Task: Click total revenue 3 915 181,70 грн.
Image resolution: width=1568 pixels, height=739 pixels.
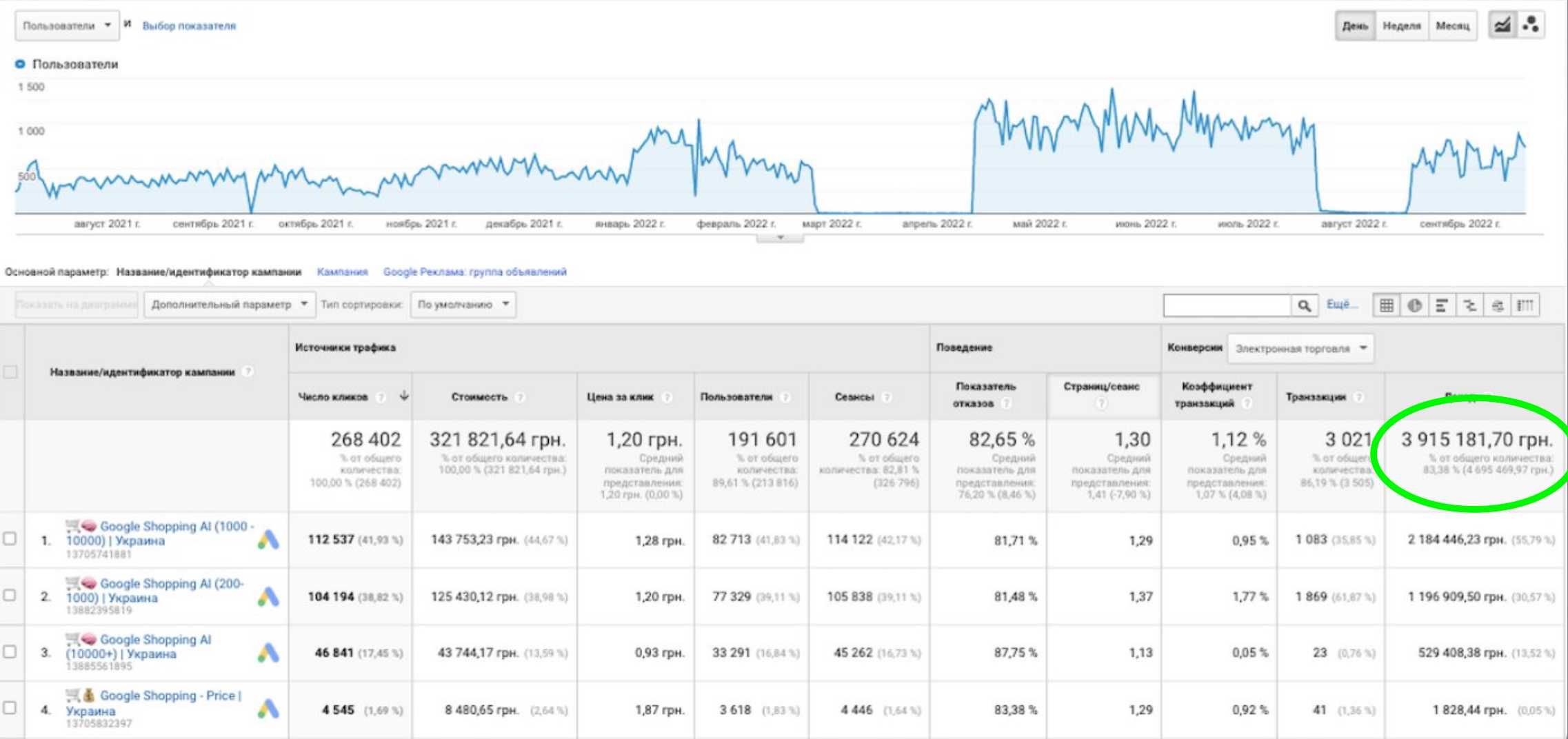Action: pyautogui.click(x=1477, y=439)
